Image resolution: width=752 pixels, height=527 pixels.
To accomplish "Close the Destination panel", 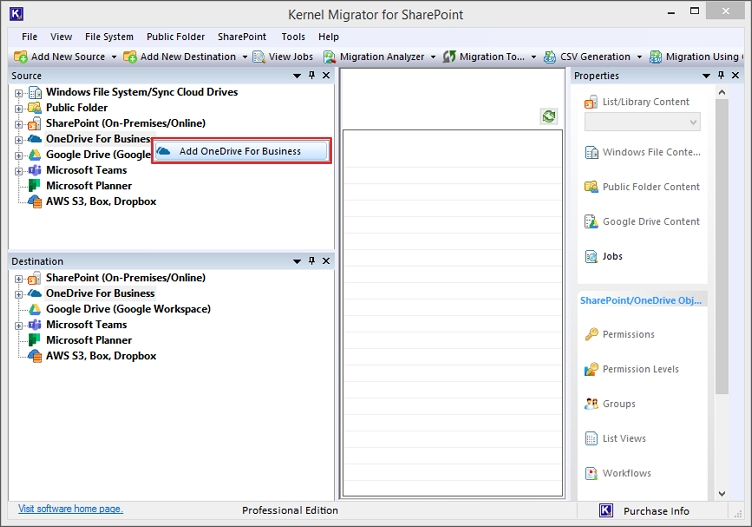I will click(x=326, y=261).
